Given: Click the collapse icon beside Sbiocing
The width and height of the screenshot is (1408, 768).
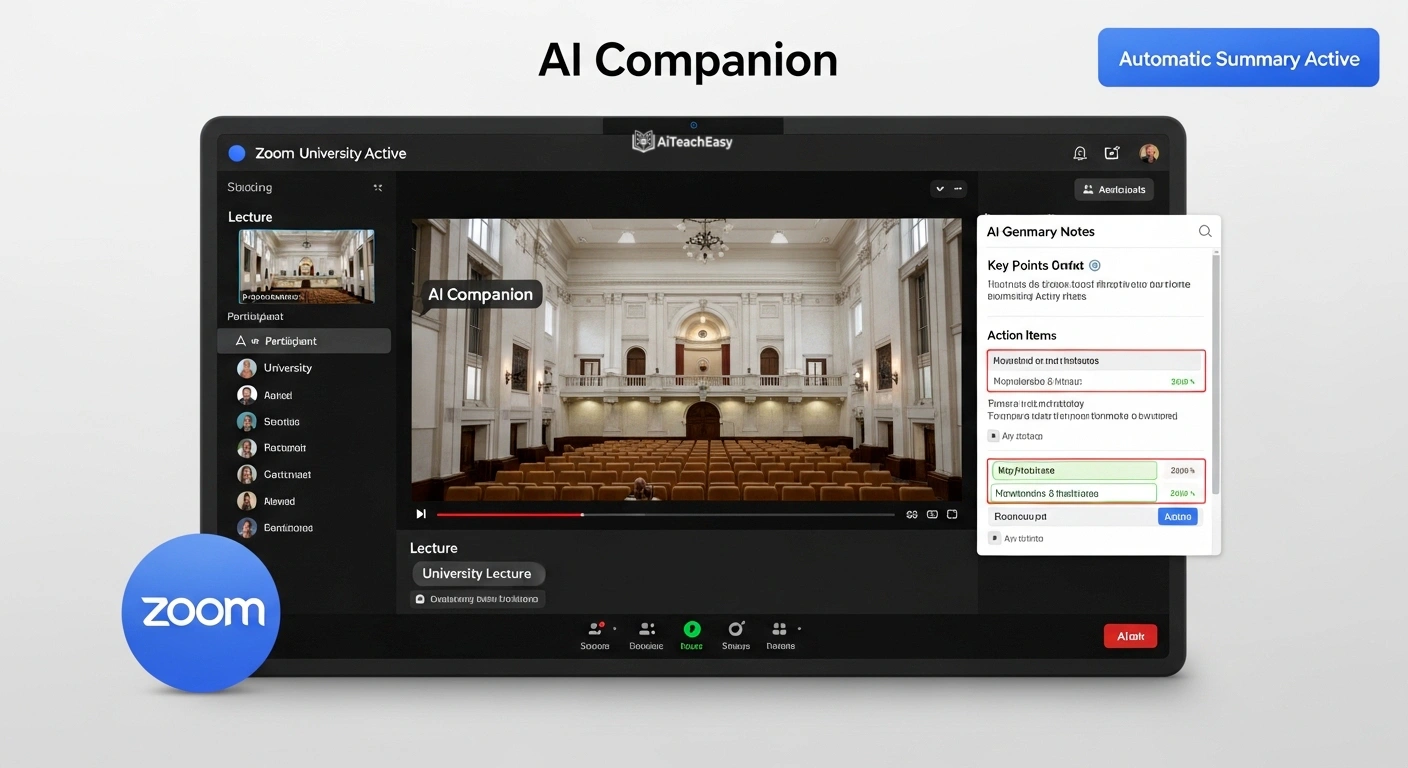Looking at the screenshot, I should (378, 187).
